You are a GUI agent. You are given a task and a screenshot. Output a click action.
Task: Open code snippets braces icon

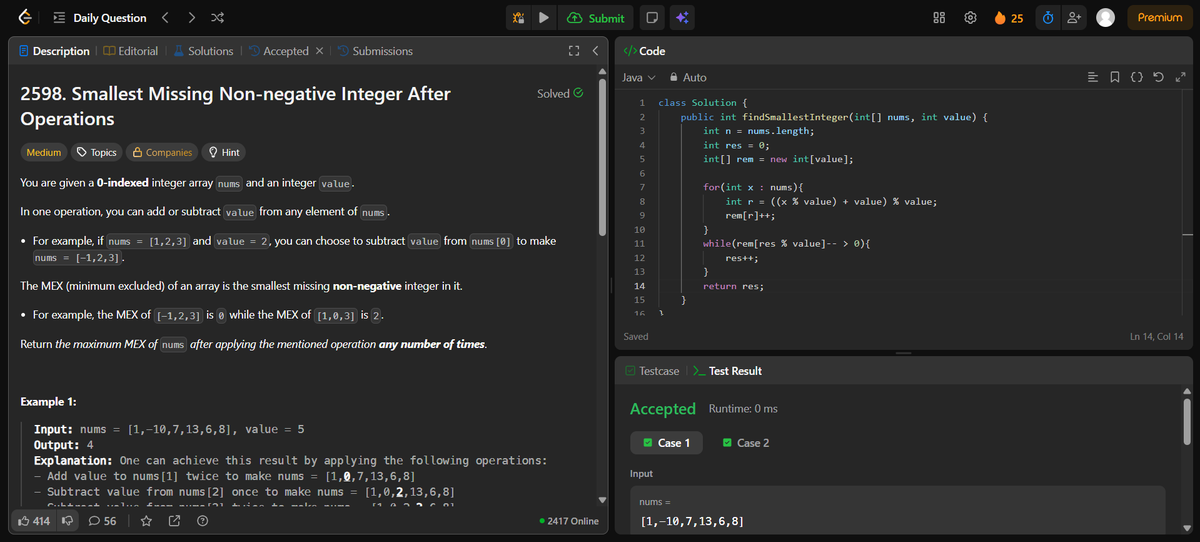[1138, 77]
